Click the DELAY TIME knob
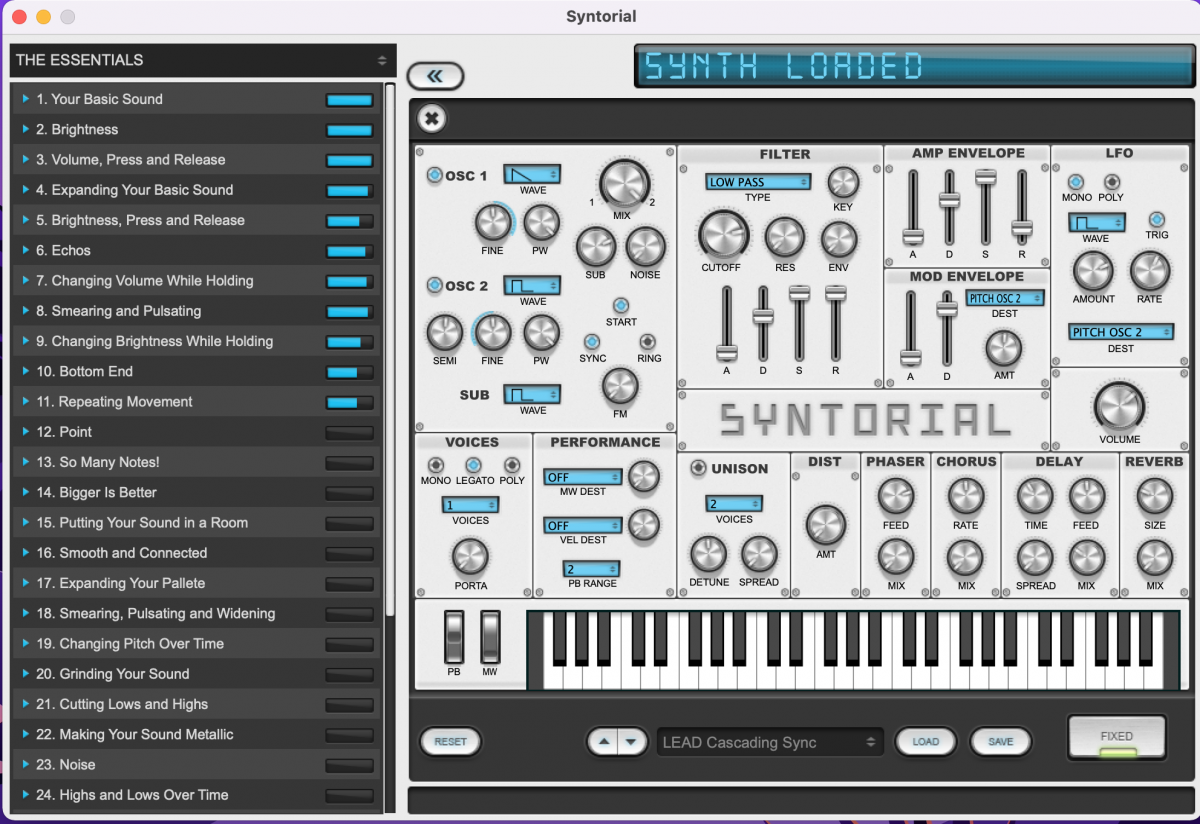 (1035, 497)
